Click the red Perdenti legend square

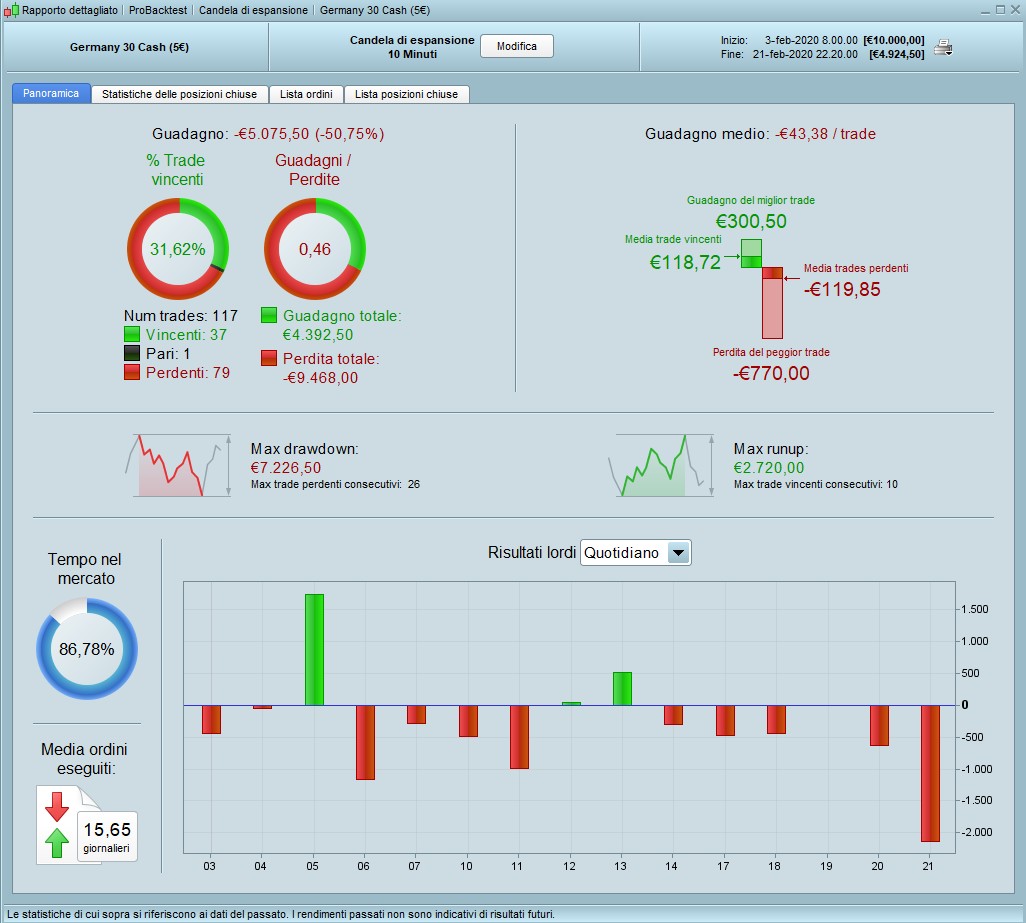pyautogui.click(x=132, y=372)
